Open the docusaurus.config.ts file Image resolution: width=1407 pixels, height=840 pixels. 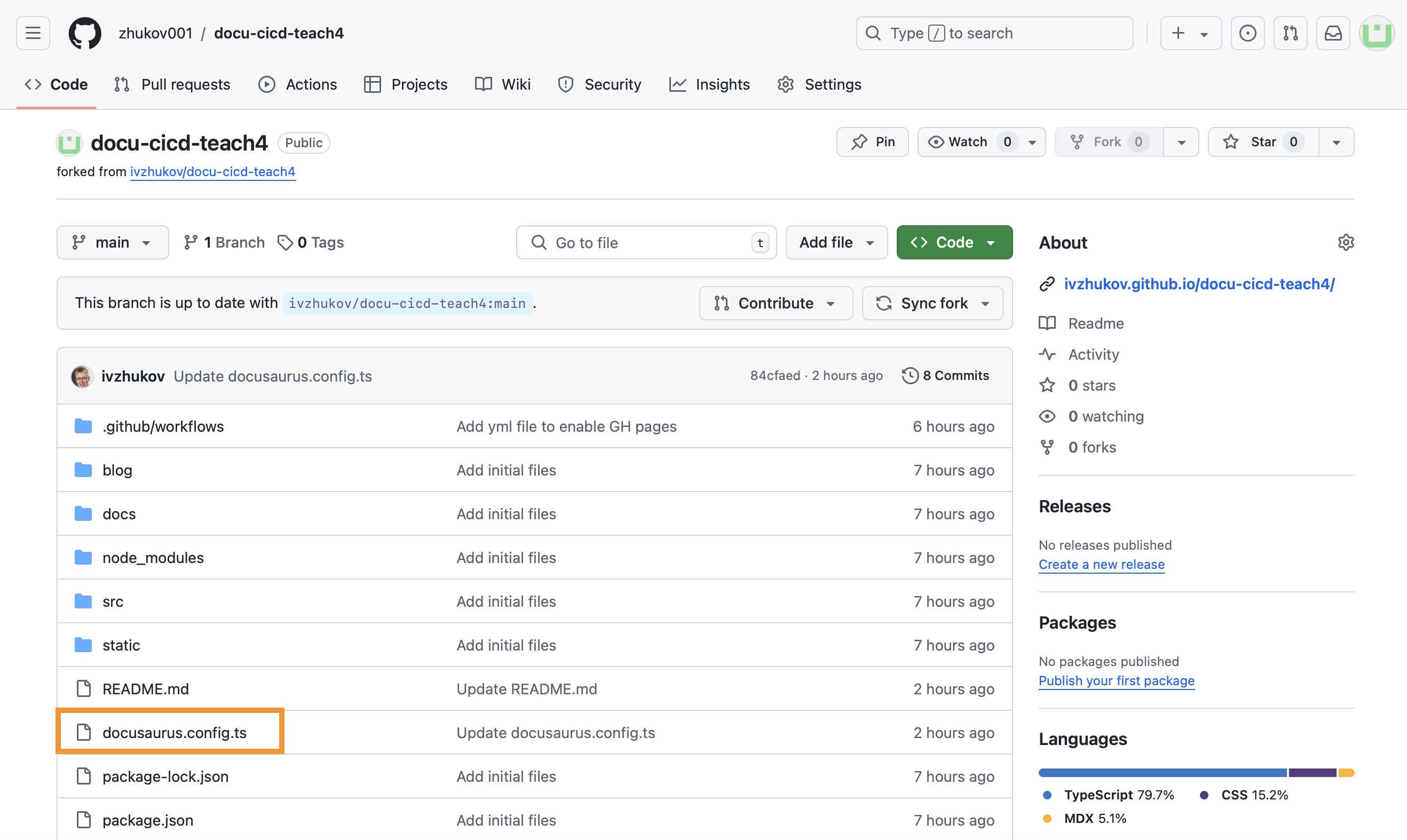pos(175,732)
